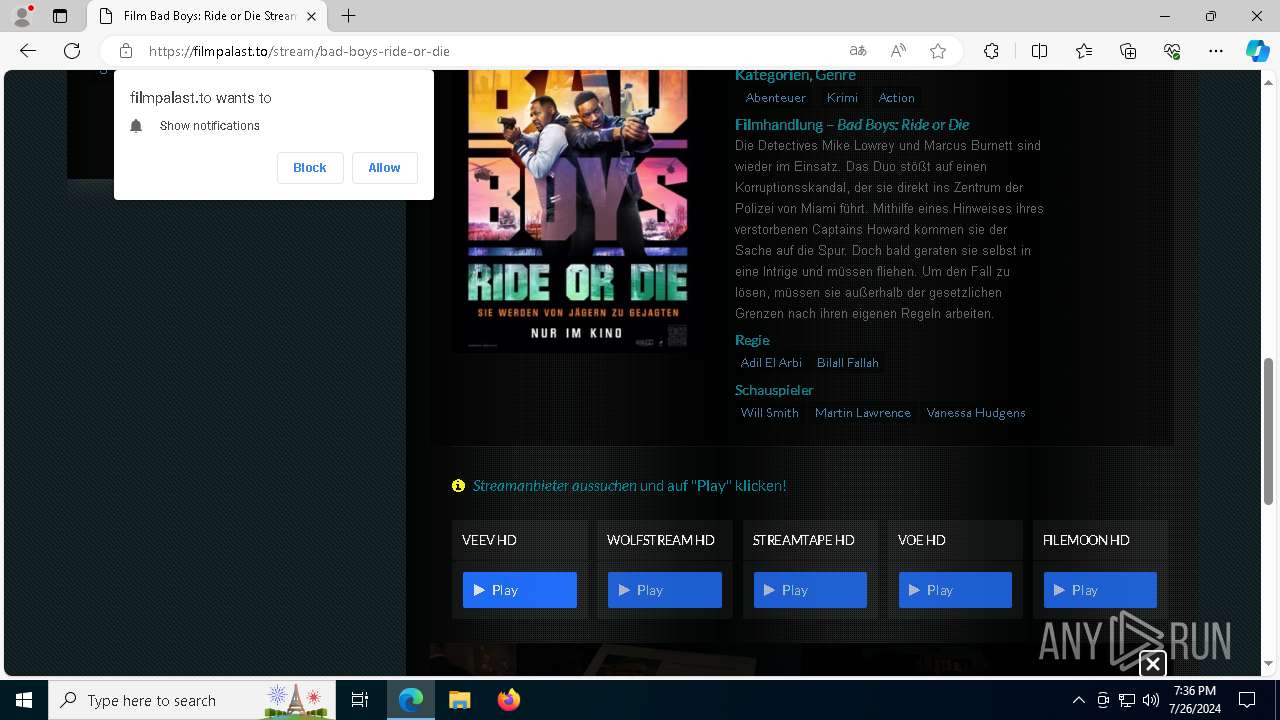Play the FILEMOON HD stream
This screenshot has height=720, width=1280.
pos(1100,590)
